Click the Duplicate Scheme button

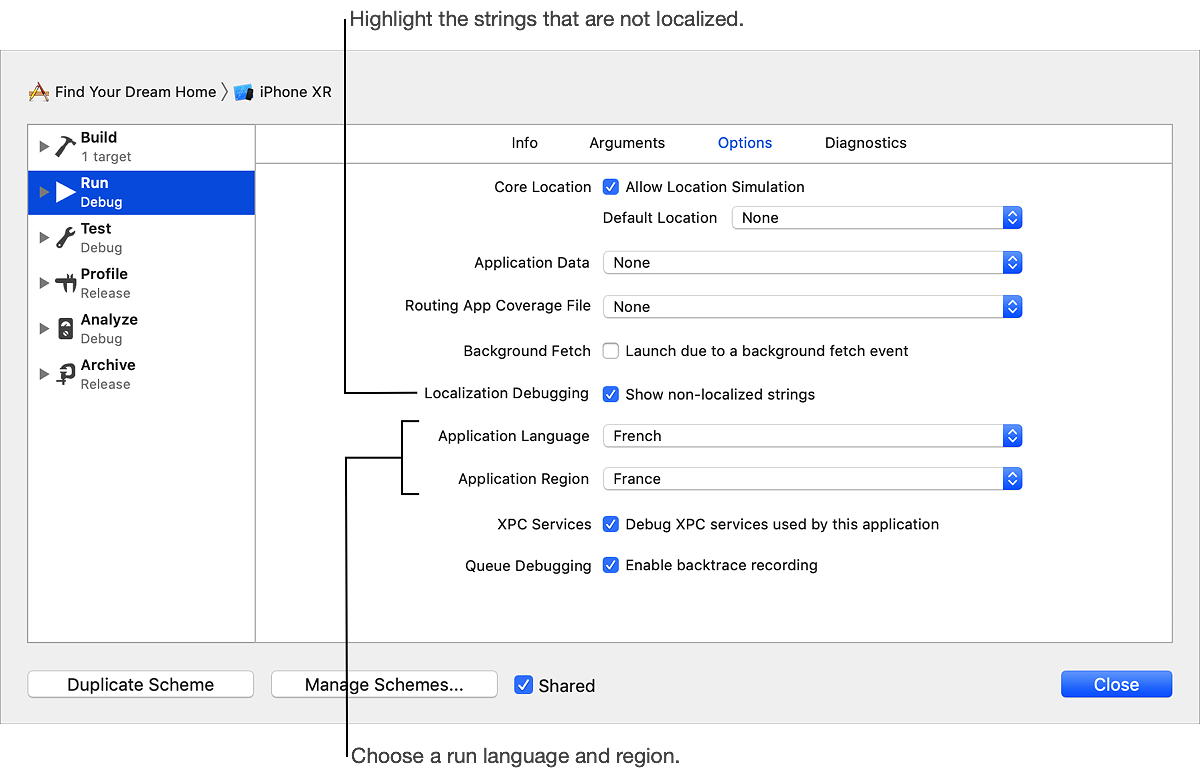(x=141, y=685)
